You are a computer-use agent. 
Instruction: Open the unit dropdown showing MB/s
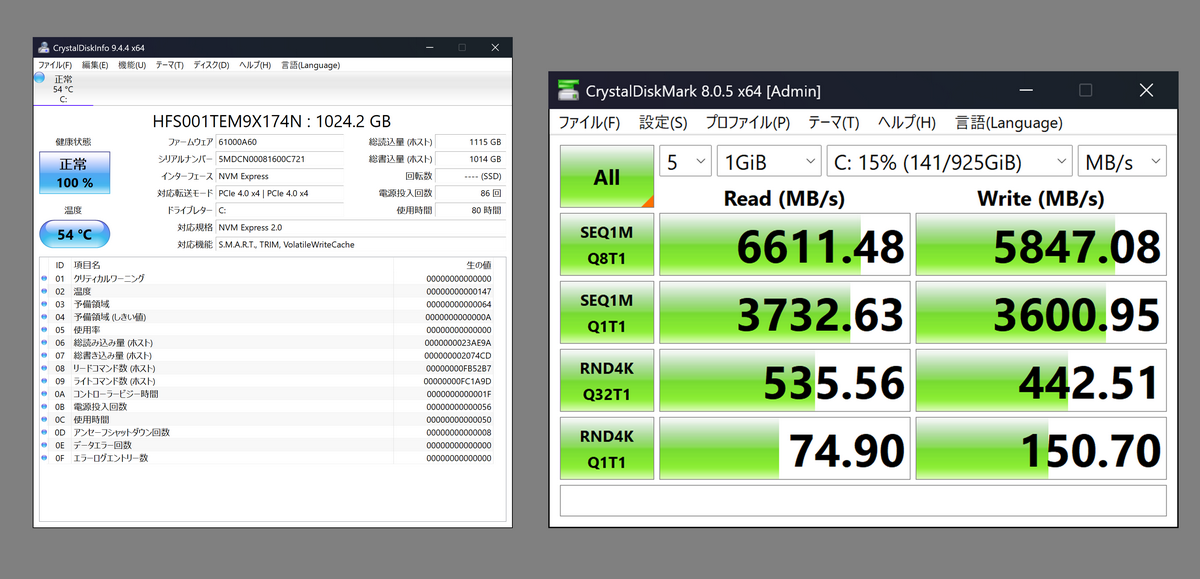click(1122, 161)
